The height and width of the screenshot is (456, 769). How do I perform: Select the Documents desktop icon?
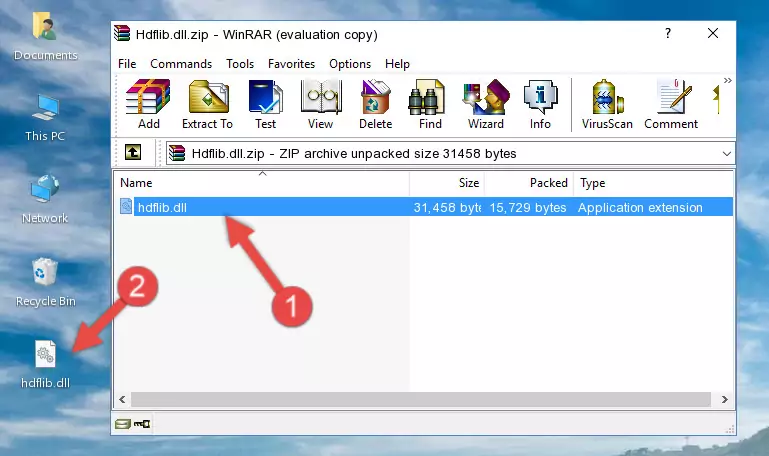click(45, 37)
